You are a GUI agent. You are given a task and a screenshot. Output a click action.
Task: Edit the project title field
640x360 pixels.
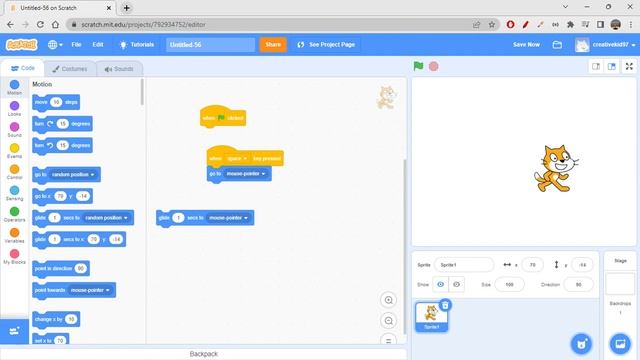pyautogui.click(x=211, y=44)
